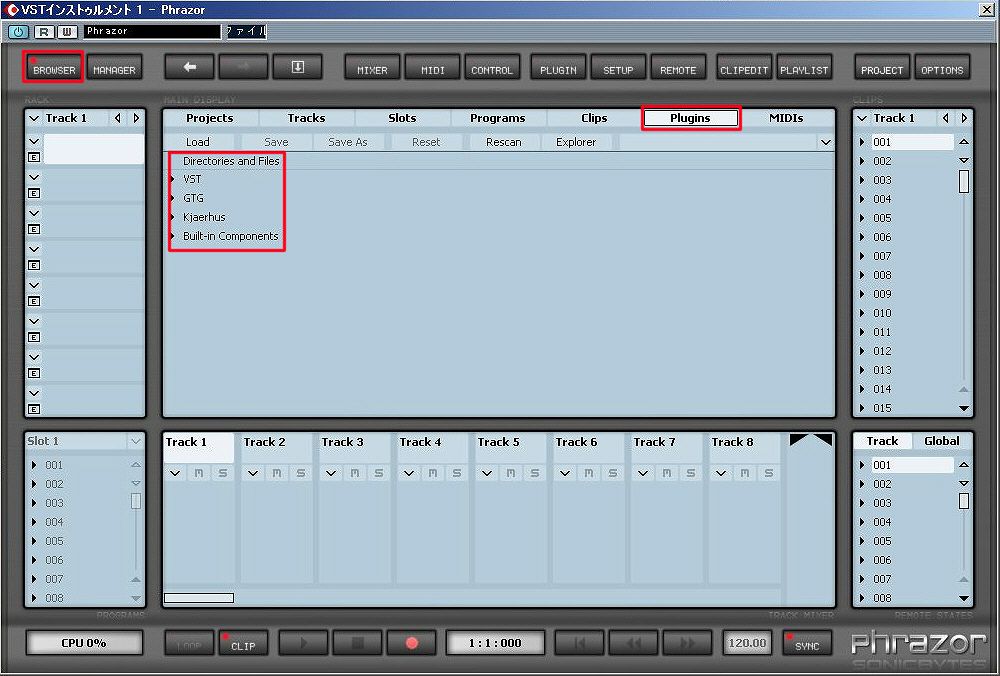1000x676 pixels.
Task: Expand Built-in Components folder
Action: [x=173, y=236]
